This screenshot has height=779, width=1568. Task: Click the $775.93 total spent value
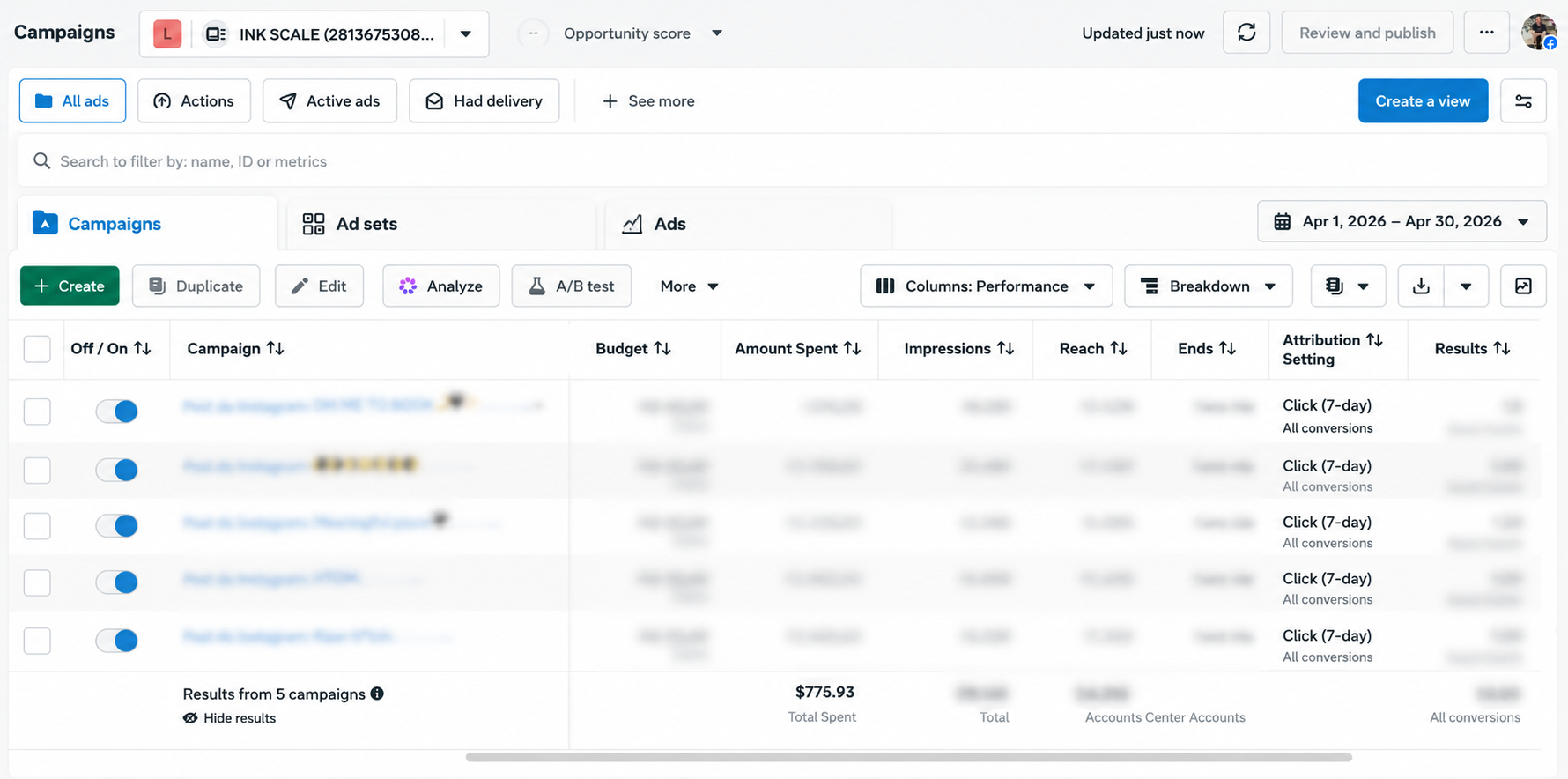(825, 692)
